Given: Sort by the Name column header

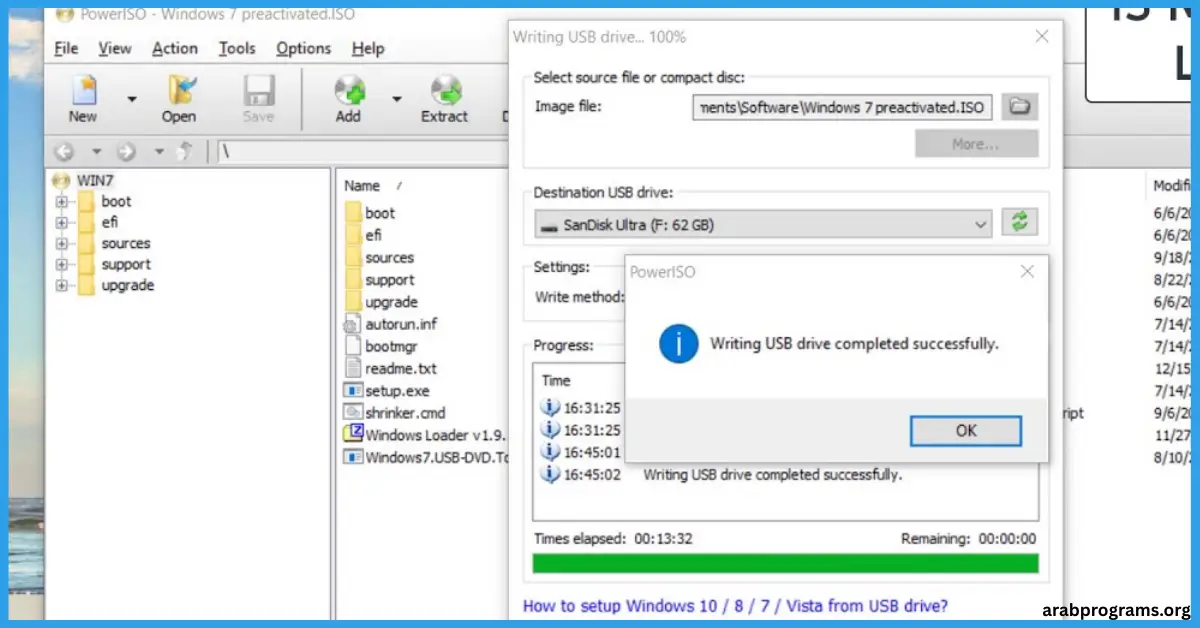Looking at the screenshot, I should click(362, 186).
